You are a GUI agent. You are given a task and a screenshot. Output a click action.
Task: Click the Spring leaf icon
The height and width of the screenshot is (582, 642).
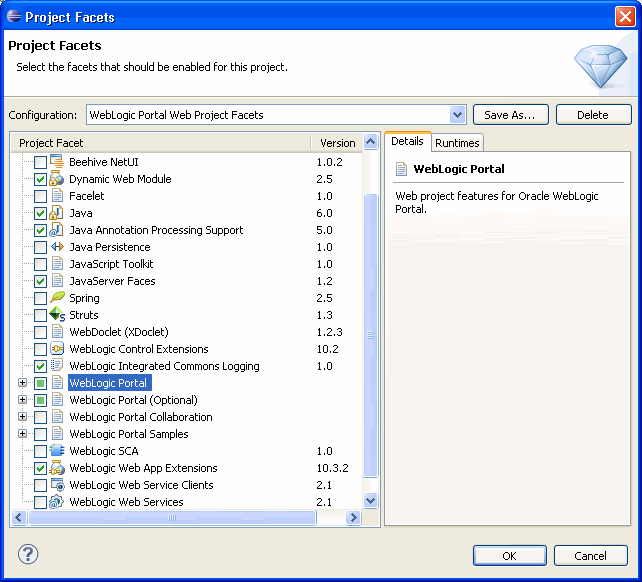tap(57, 298)
